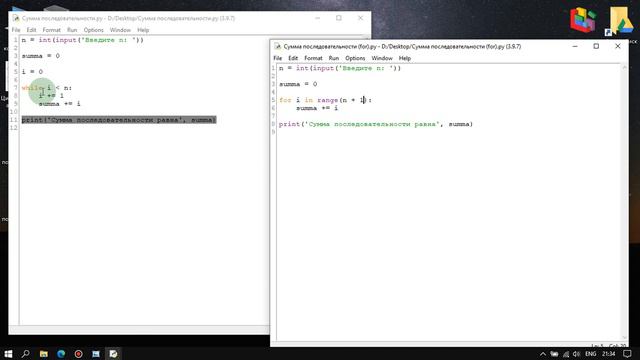This screenshot has width=640, height=360.
Task: Open the clock showing 21:34
Action: [x=609, y=354]
